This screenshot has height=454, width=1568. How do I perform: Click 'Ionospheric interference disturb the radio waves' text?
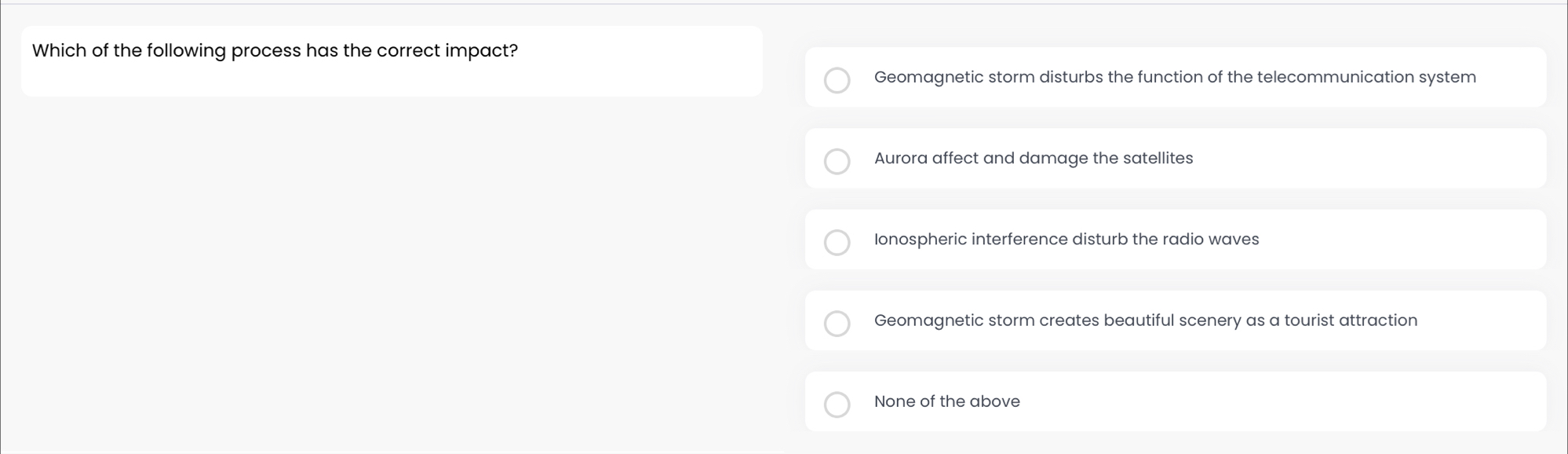coord(1066,239)
